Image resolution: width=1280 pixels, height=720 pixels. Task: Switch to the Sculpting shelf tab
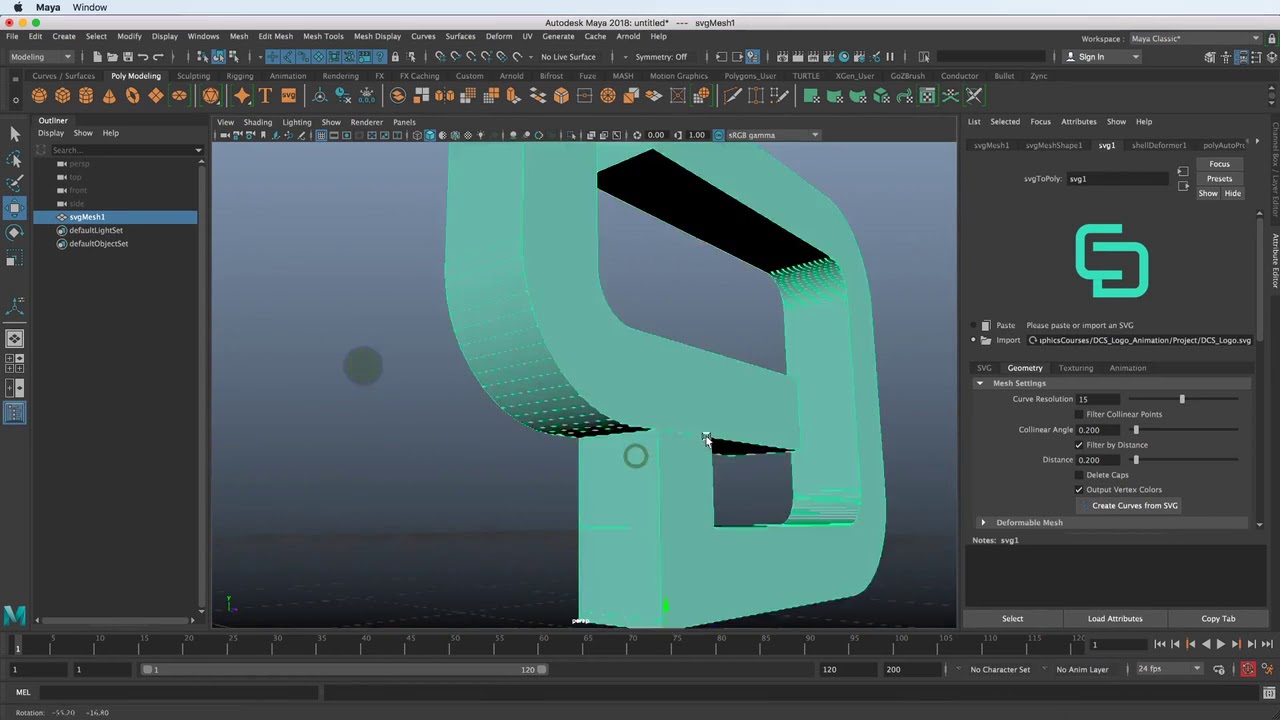(193, 76)
